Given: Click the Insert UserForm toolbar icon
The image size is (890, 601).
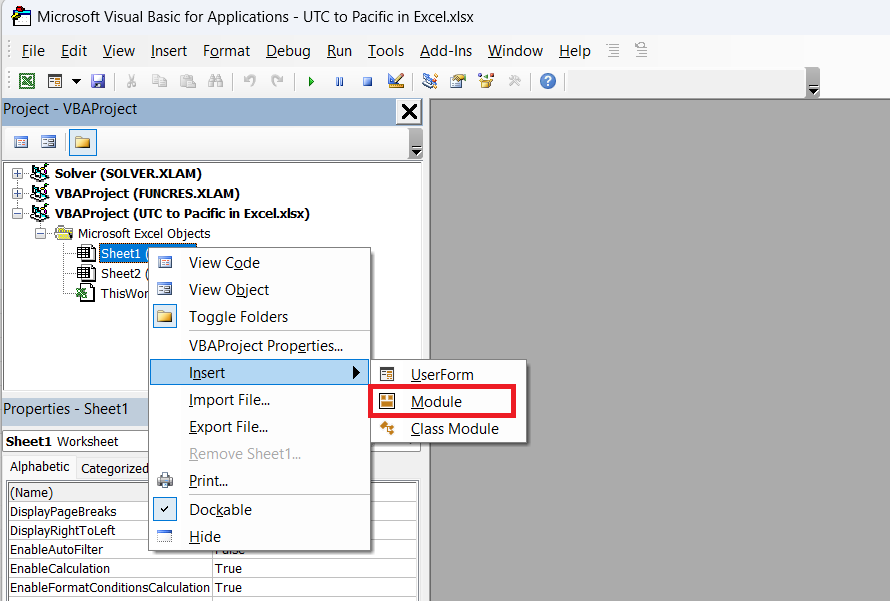Looking at the screenshot, I should [55, 81].
